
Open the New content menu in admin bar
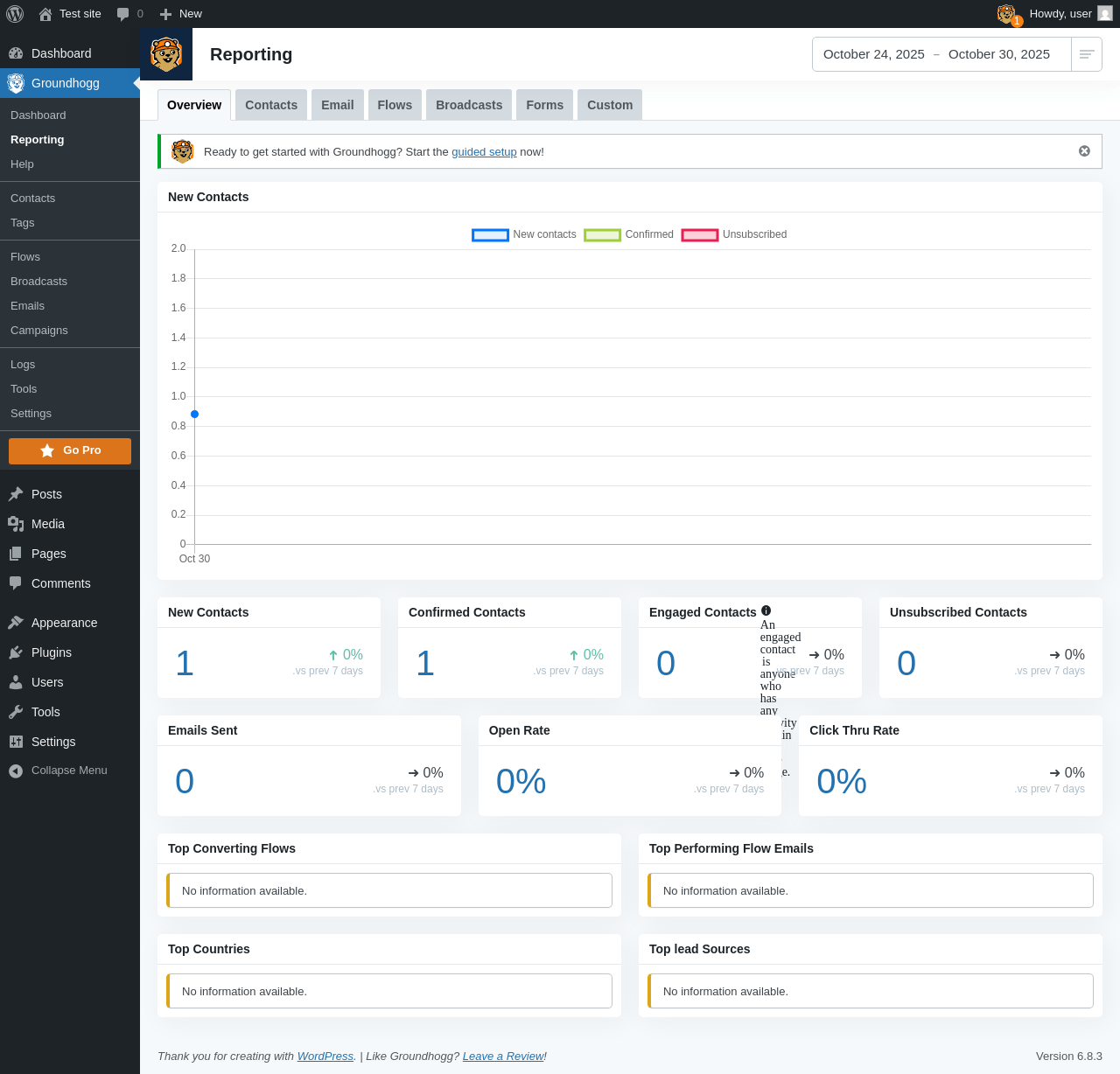pyautogui.click(x=181, y=14)
